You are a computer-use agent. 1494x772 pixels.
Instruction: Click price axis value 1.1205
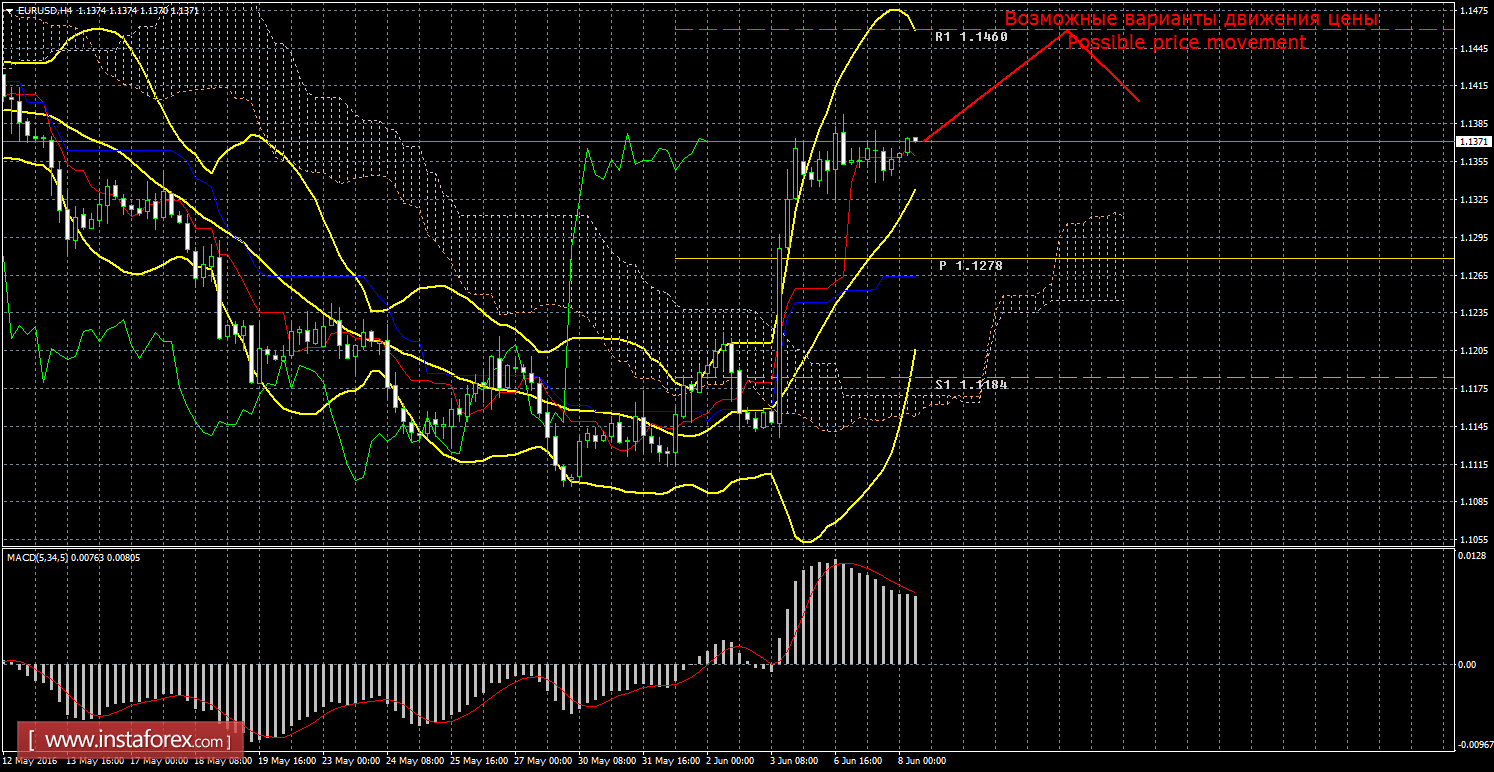click(x=1473, y=351)
